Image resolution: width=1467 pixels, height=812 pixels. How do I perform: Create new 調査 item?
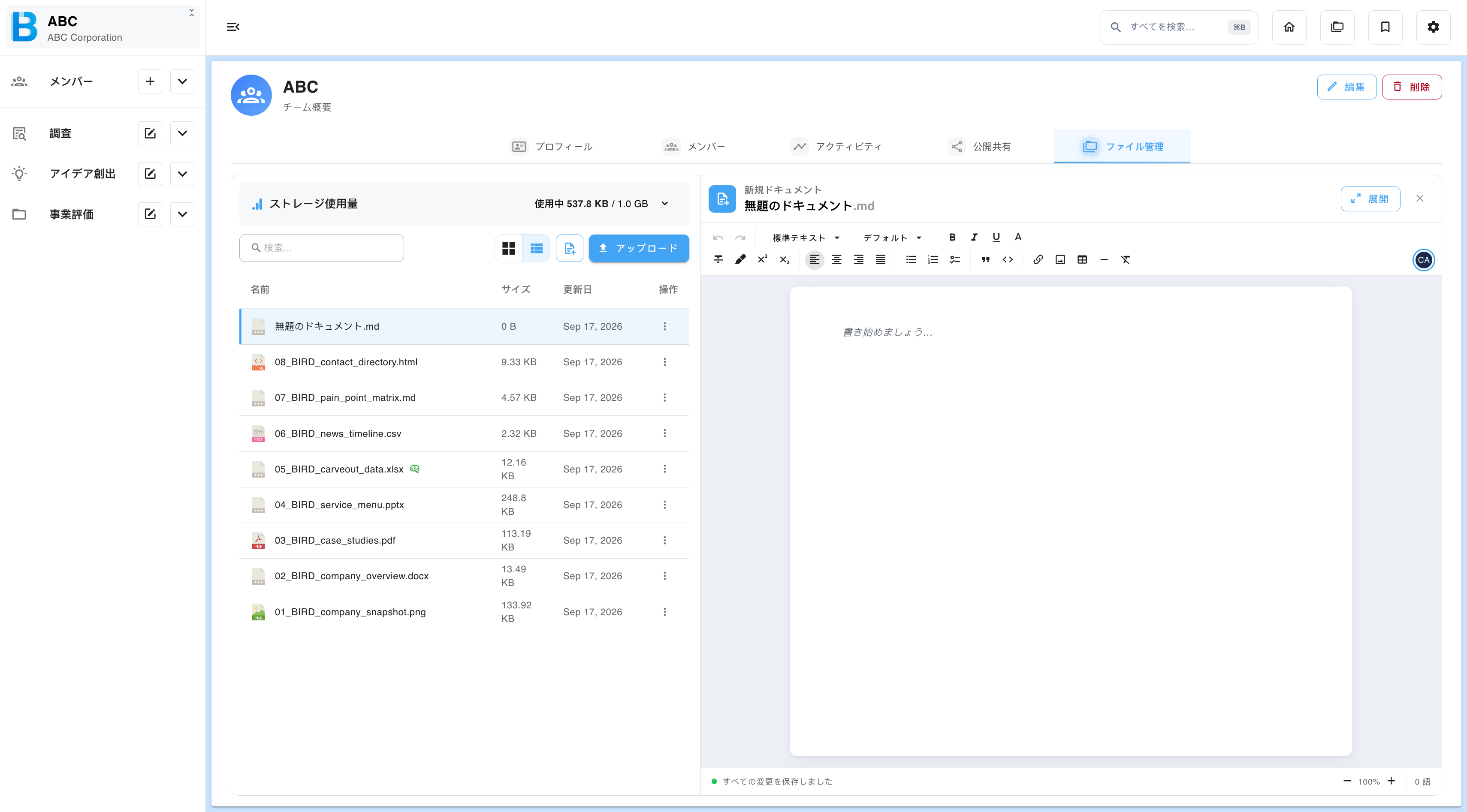click(150, 133)
